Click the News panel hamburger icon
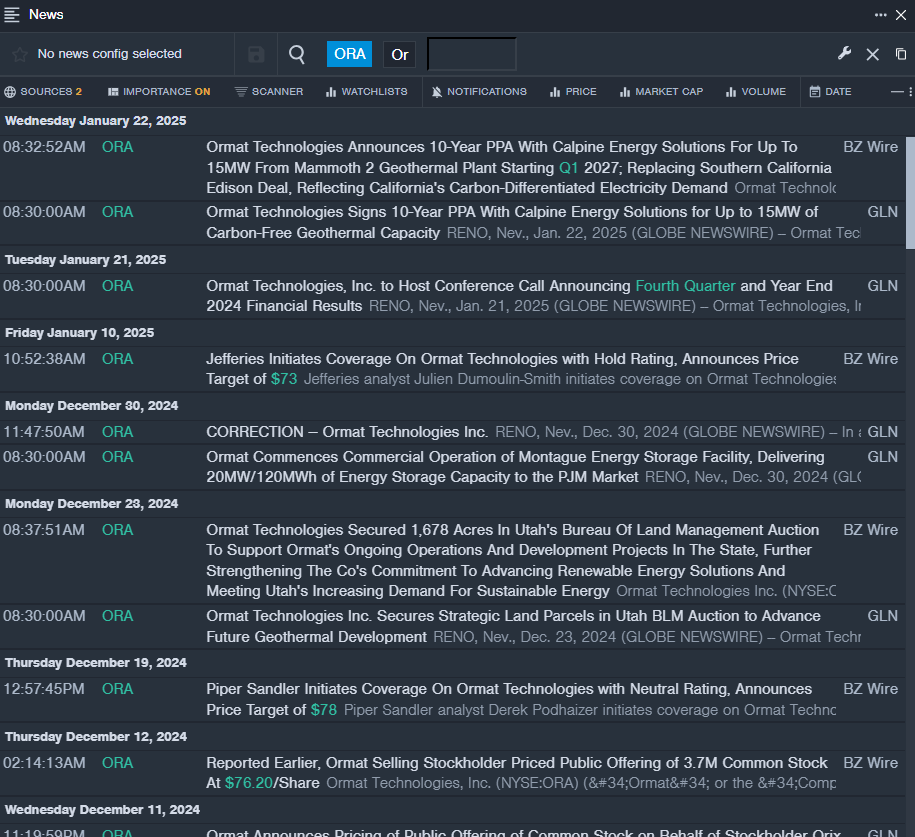This screenshot has height=837, width=915. [x=12, y=14]
